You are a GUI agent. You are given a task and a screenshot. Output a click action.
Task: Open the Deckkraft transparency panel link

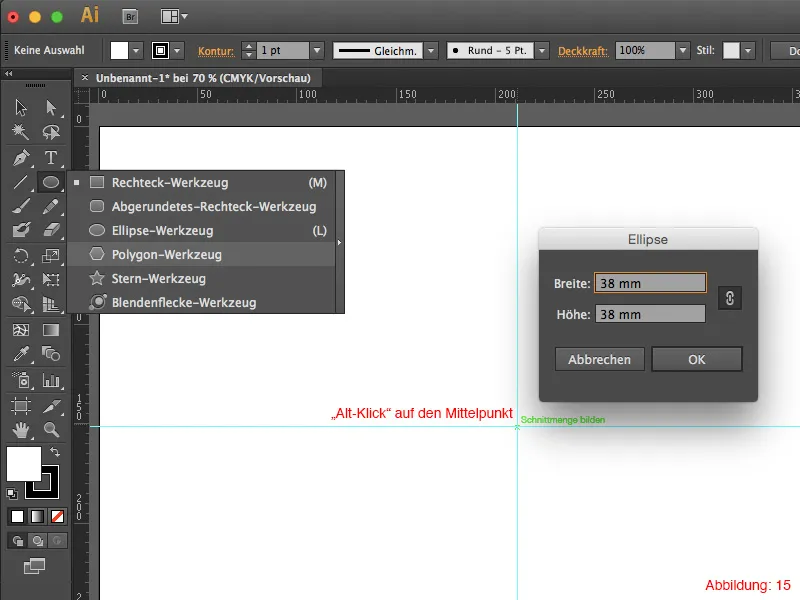(583, 51)
